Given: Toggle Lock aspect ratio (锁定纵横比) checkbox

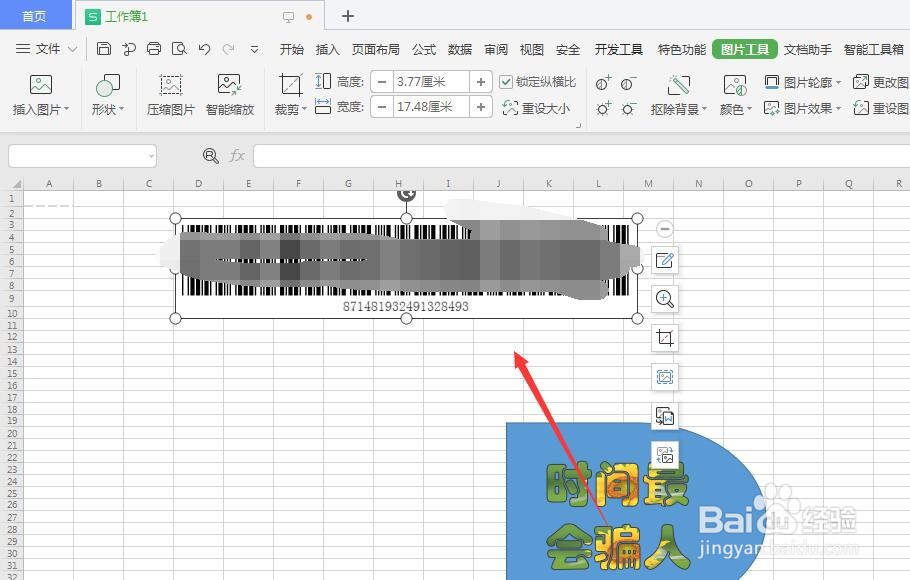Looking at the screenshot, I should tap(506, 82).
